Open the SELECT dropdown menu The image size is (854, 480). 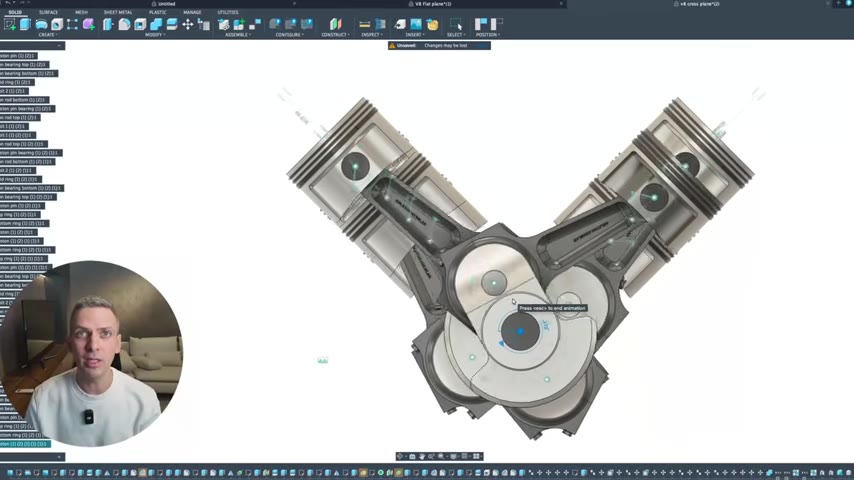pos(456,35)
